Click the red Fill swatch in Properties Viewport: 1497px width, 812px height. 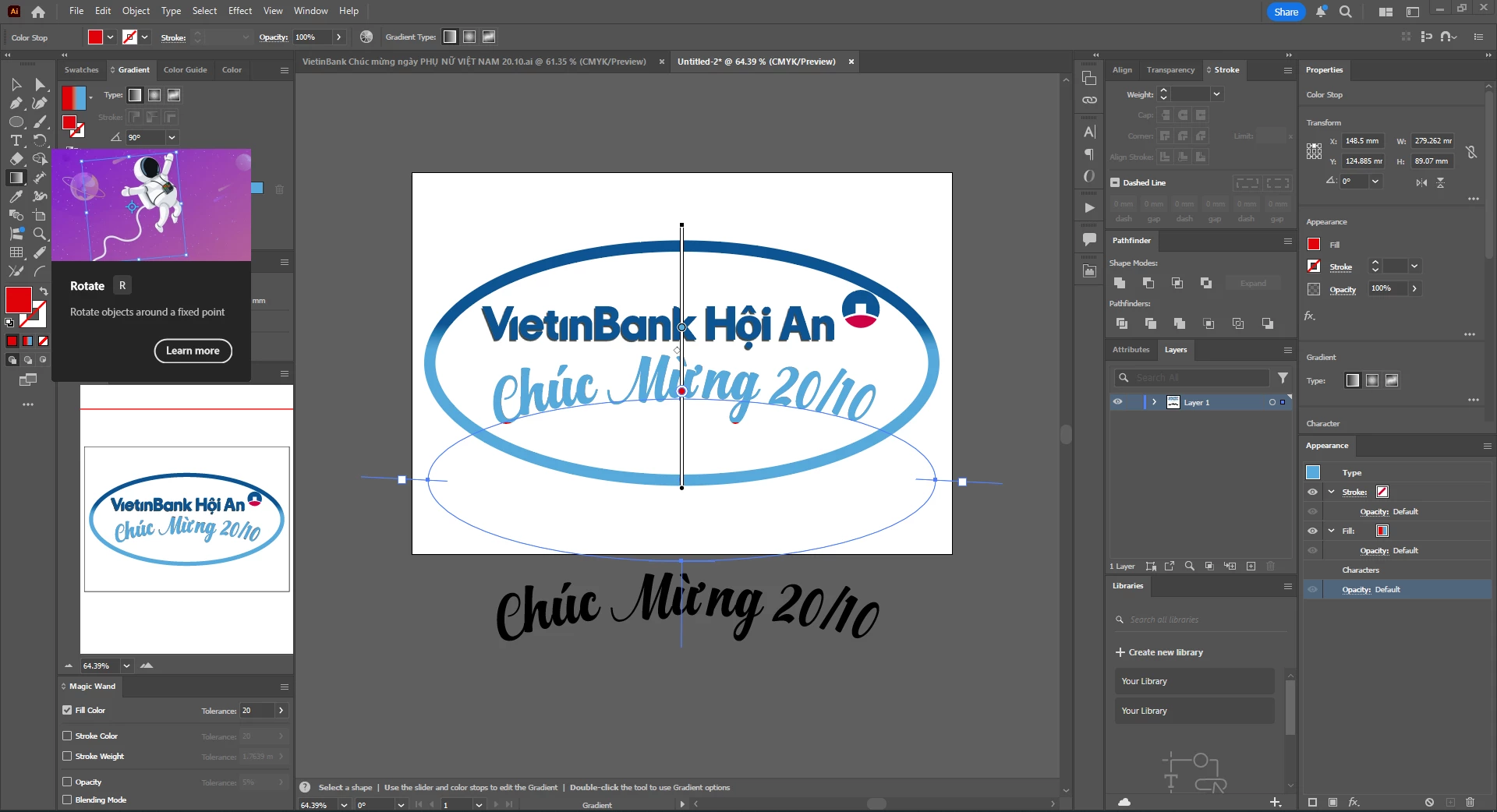(x=1314, y=244)
